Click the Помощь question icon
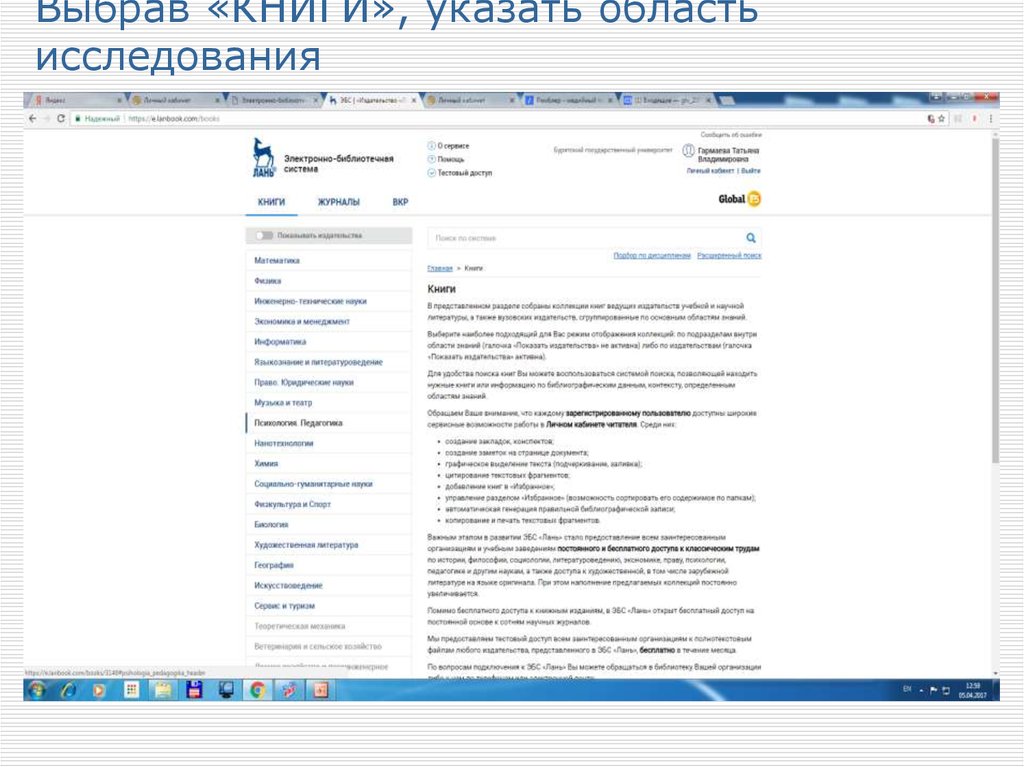The height and width of the screenshot is (767, 1024). coord(432,160)
